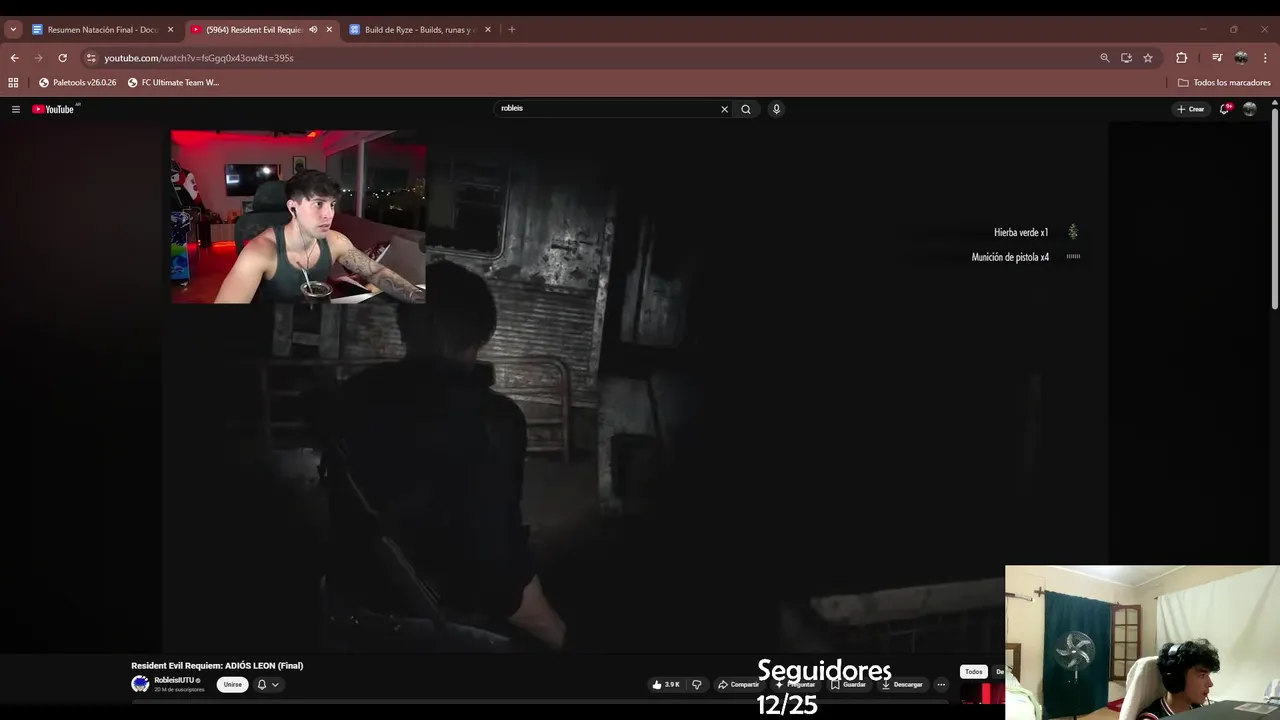The width and height of the screenshot is (1280, 720).
Task: Open the Chrome extensions puzzle icon
Action: (x=1181, y=58)
